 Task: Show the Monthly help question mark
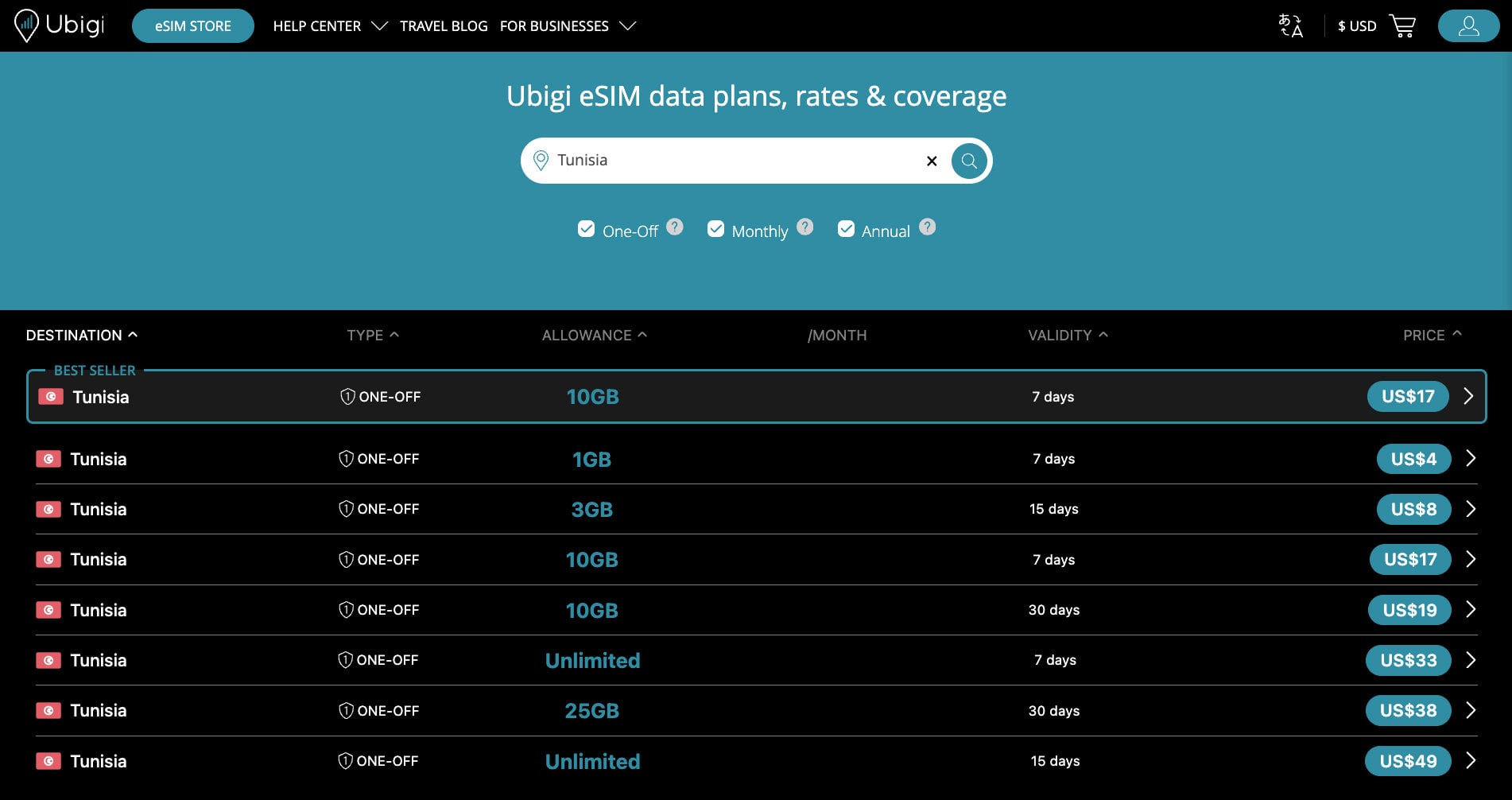point(805,227)
